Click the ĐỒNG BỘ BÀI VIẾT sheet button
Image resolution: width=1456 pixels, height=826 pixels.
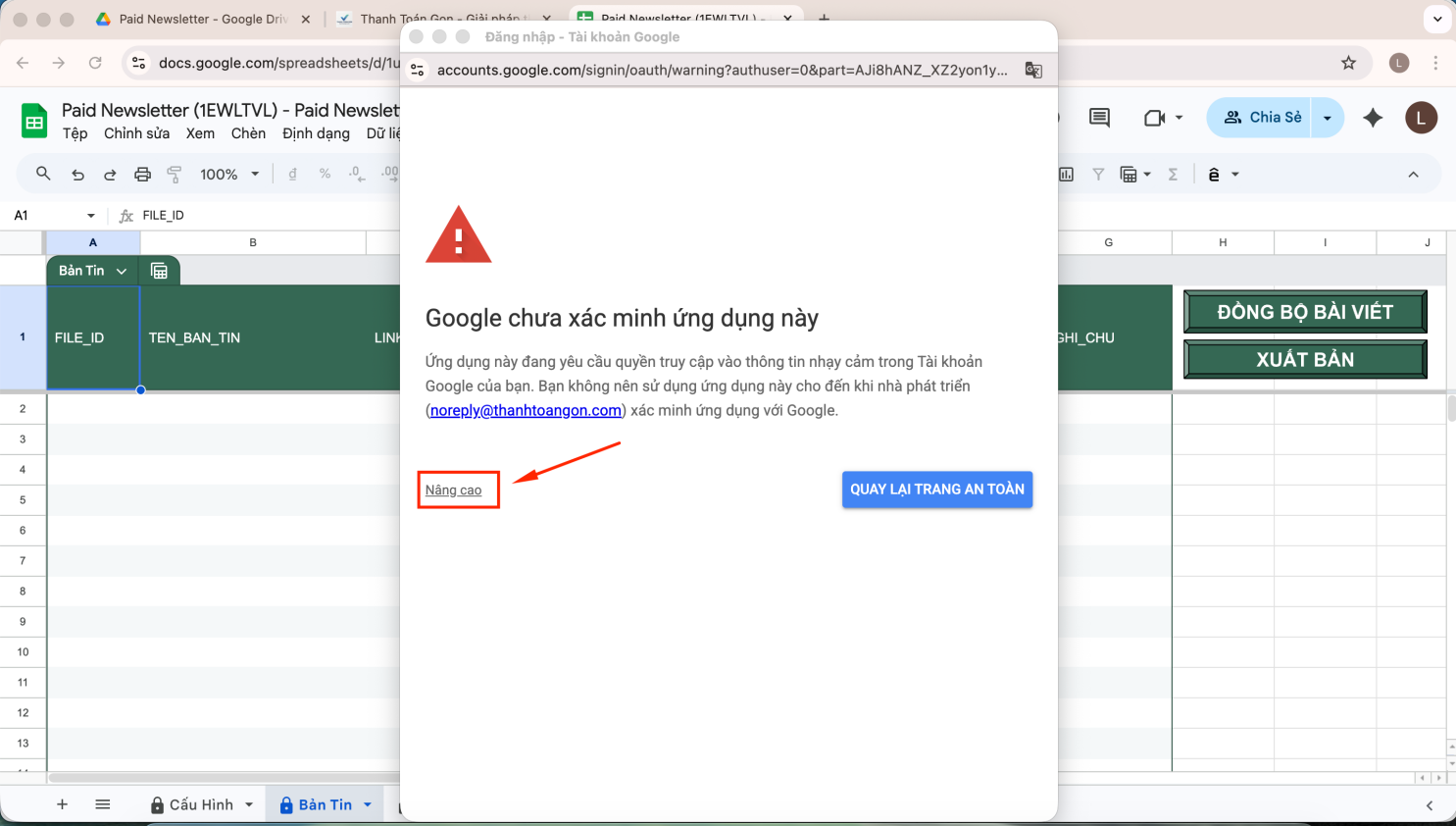(1305, 312)
